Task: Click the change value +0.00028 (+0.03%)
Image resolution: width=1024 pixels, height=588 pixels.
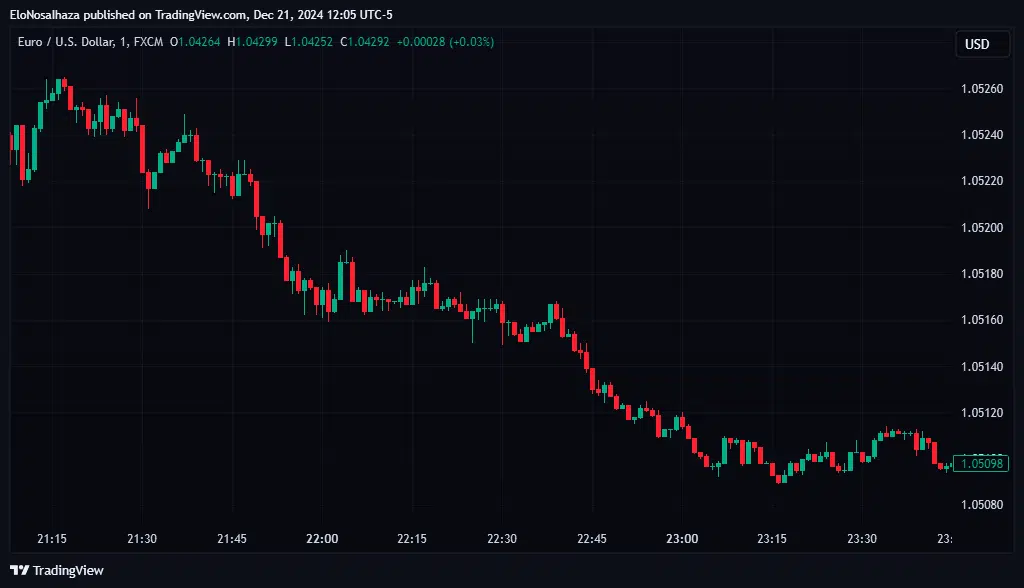Action: 445,42
